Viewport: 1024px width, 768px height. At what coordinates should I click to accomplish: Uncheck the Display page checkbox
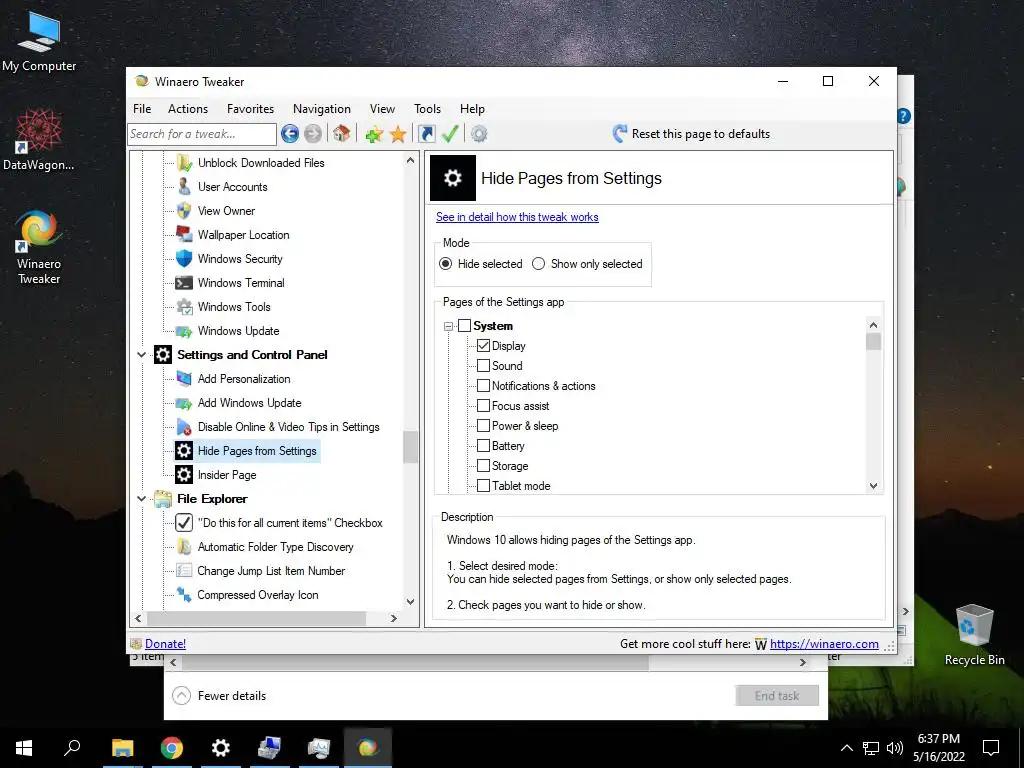pyautogui.click(x=483, y=345)
